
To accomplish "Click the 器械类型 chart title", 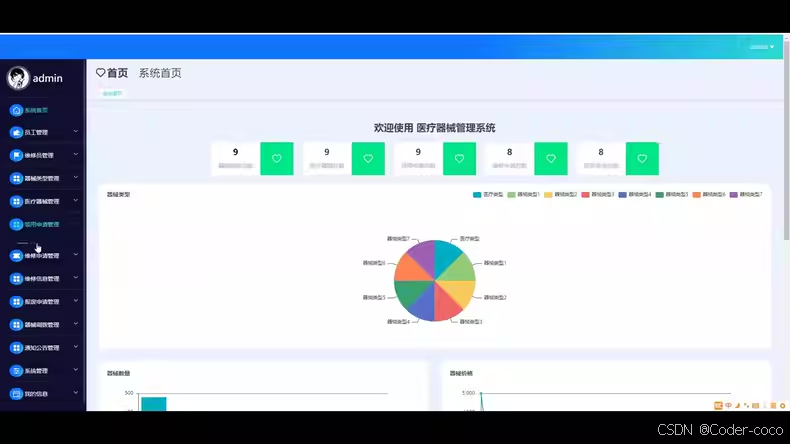I will coord(118,195).
